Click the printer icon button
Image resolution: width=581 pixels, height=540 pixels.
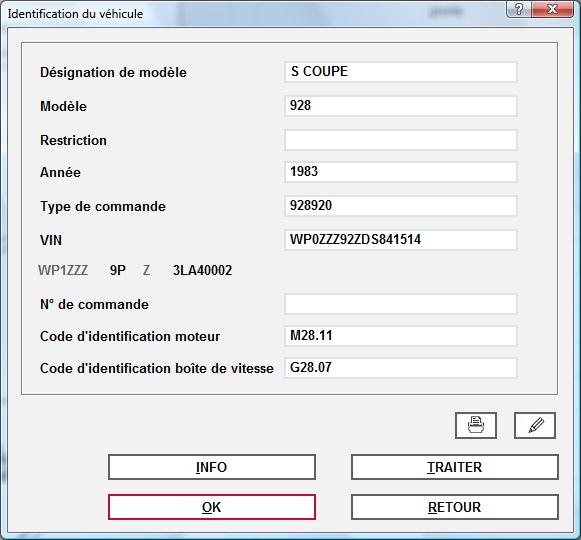(476, 425)
